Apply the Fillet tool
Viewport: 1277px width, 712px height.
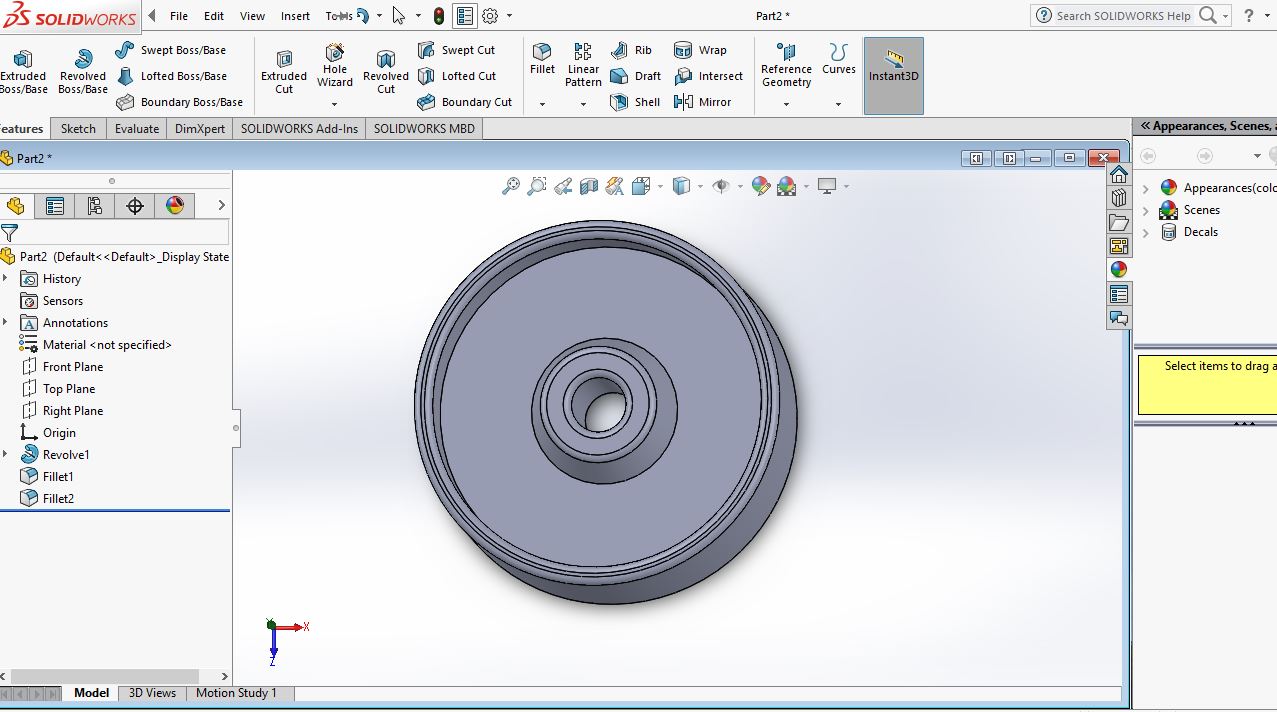[x=542, y=59]
